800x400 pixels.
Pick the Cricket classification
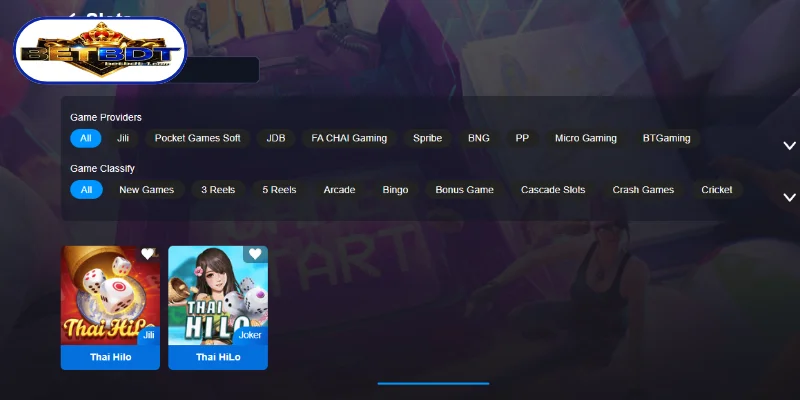pos(717,190)
